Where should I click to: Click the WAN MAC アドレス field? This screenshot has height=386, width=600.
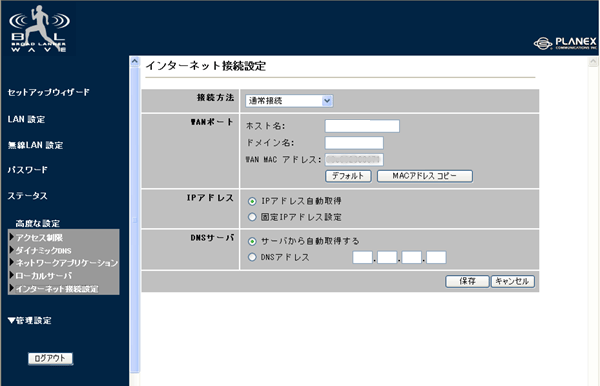354,160
